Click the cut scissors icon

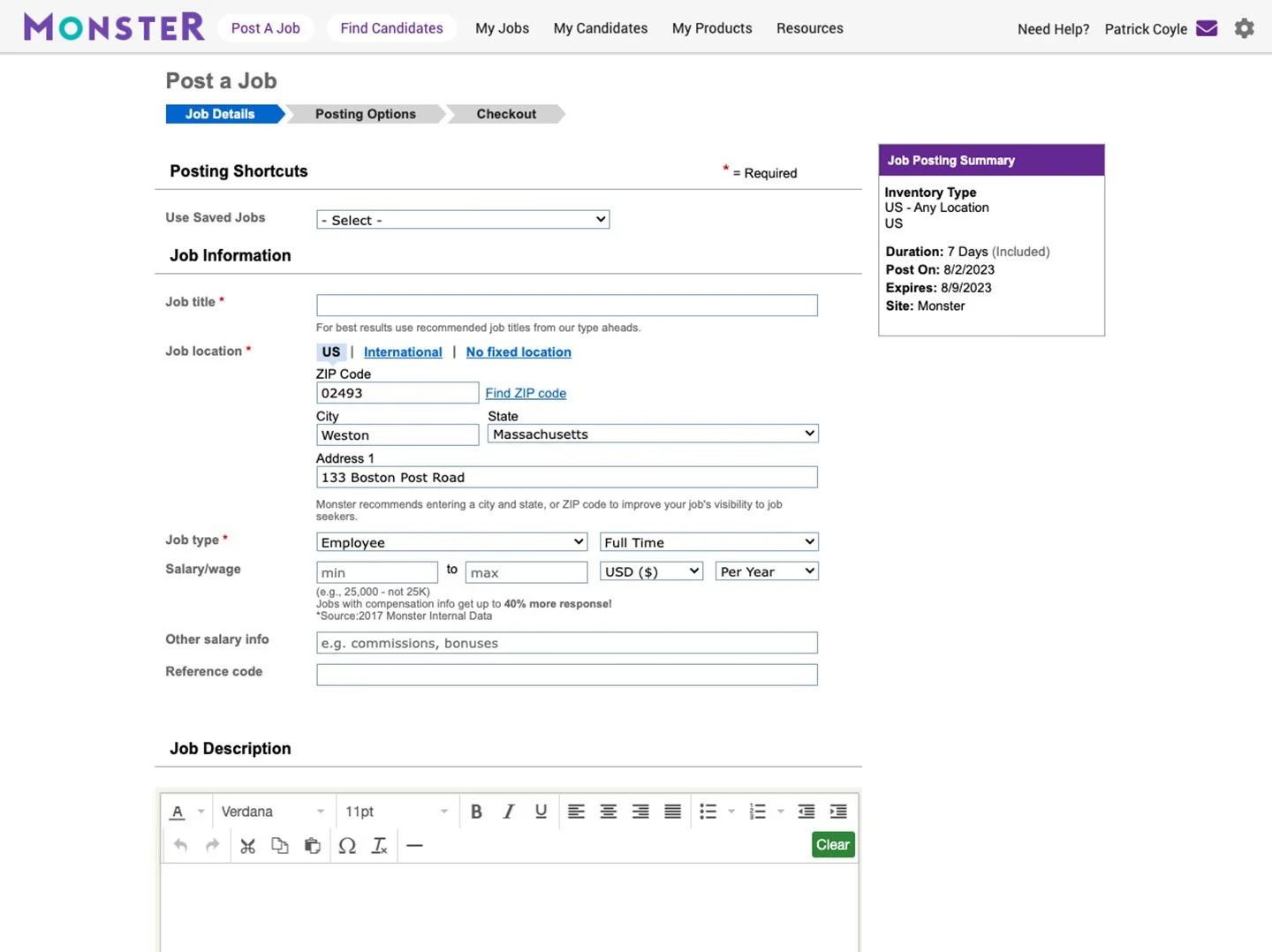[x=248, y=845]
